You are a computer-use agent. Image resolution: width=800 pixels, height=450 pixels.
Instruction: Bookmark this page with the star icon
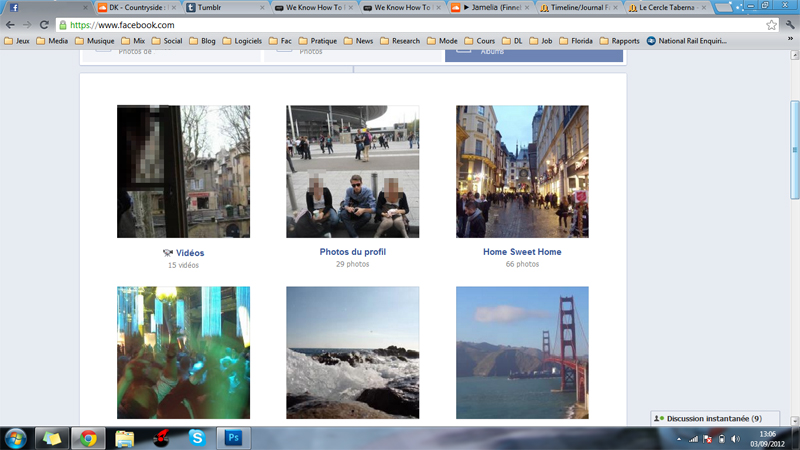click(771, 24)
